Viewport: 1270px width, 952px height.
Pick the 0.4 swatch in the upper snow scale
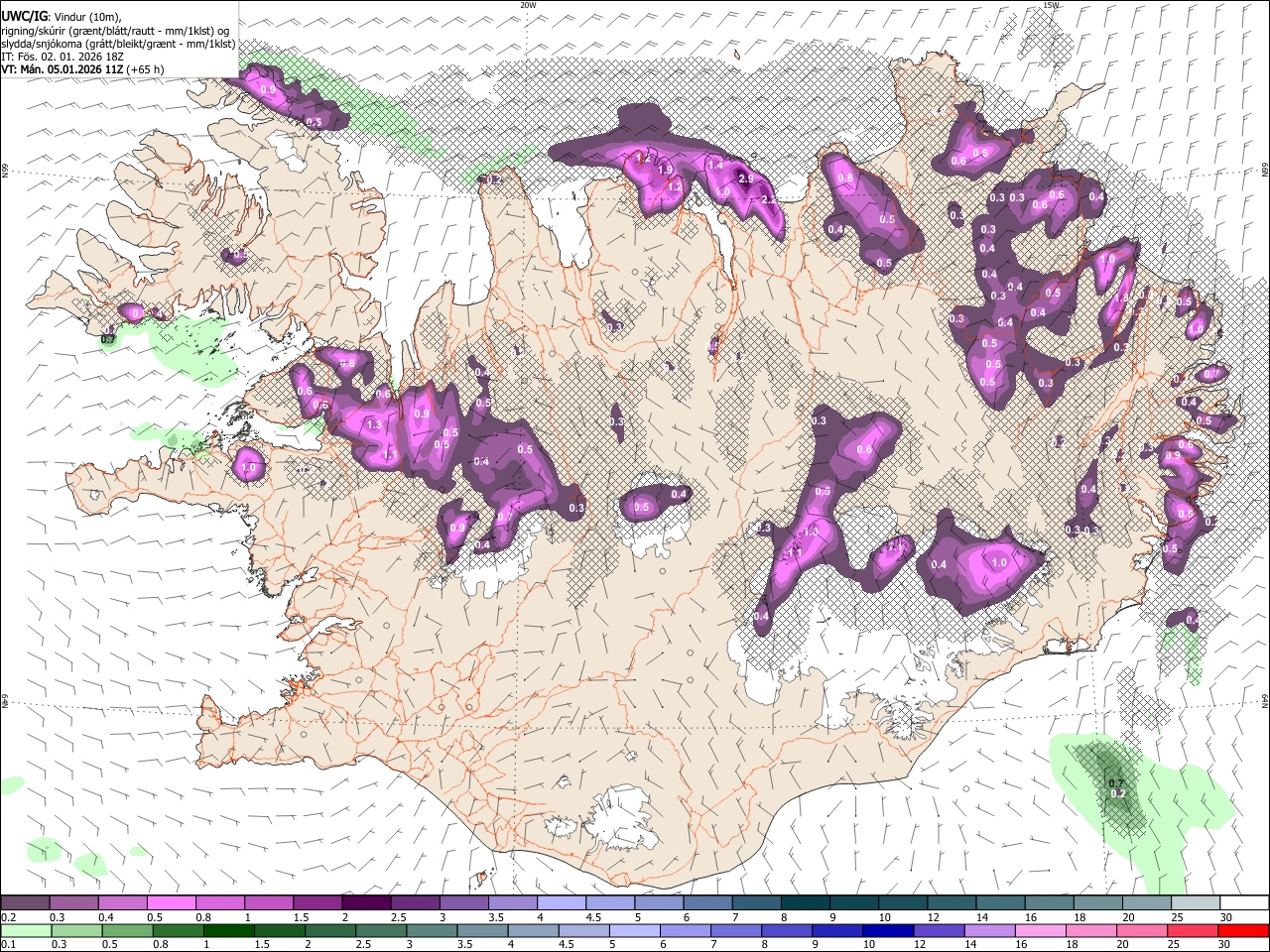(122, 903)
